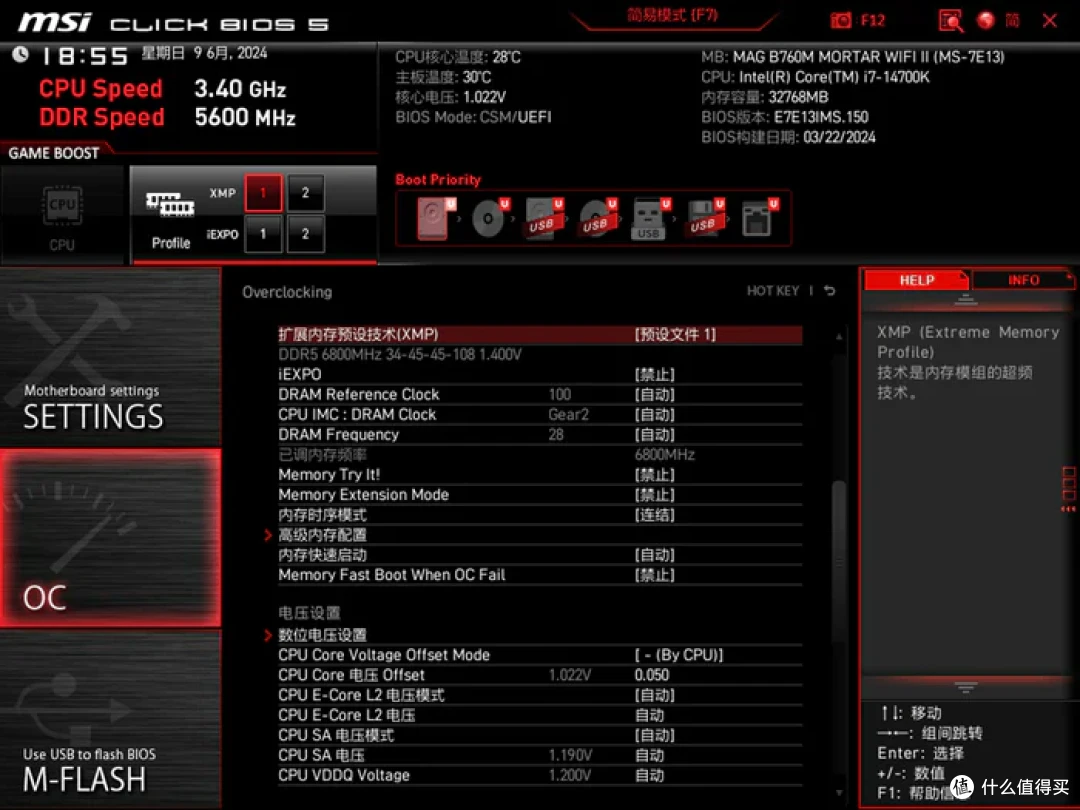The height and width of the screenshot is (810, 1080).
Task: Click the GAME BOOST label
Action: point(54,153)
